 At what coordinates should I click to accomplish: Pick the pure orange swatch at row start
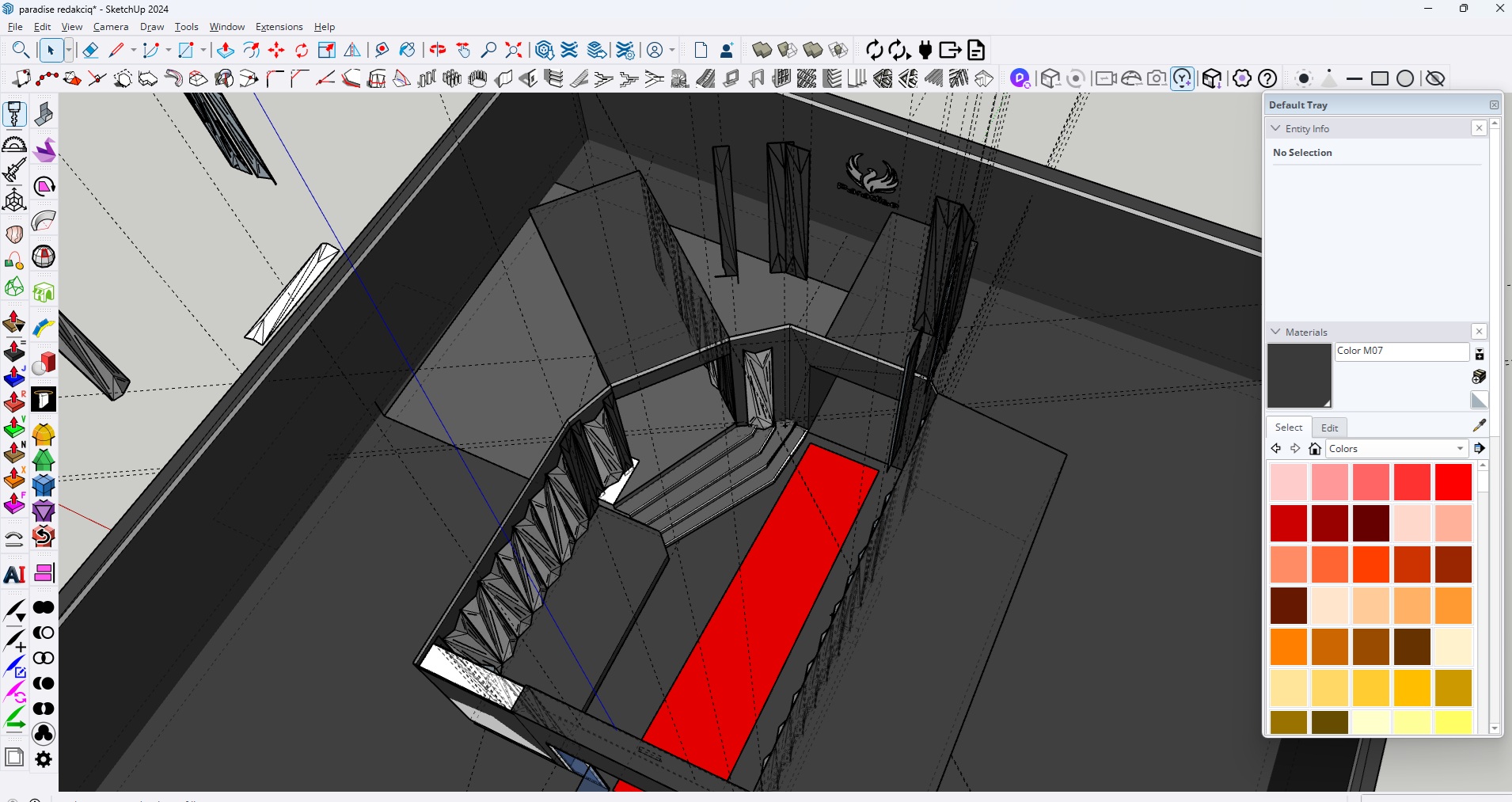click(x=1288, y=647)
